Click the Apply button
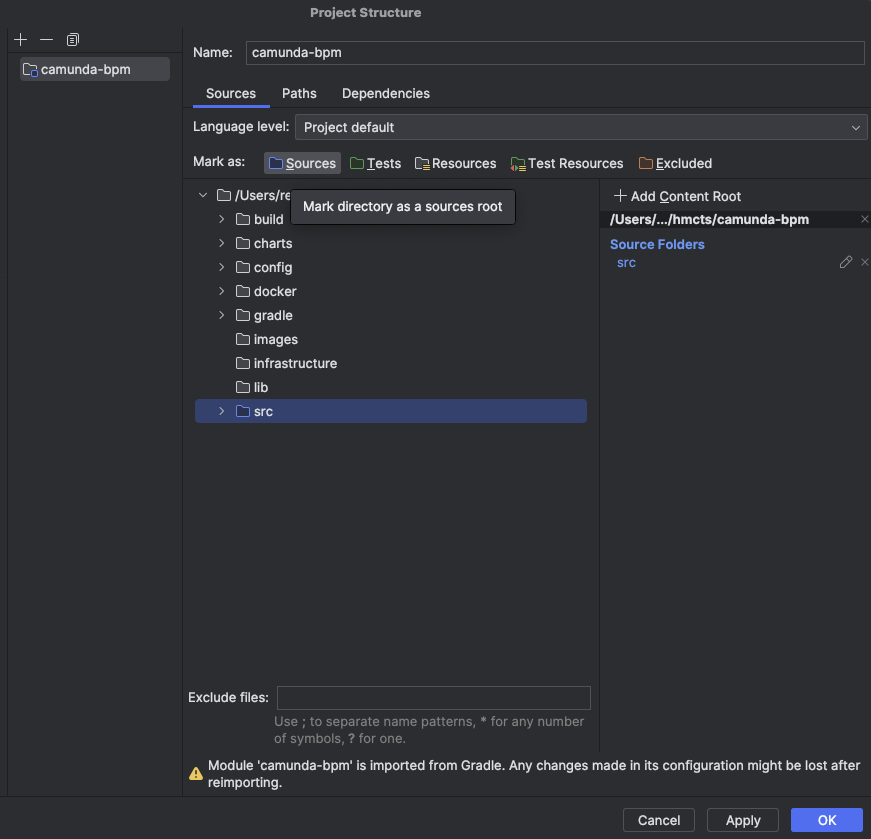 [743, 820]
